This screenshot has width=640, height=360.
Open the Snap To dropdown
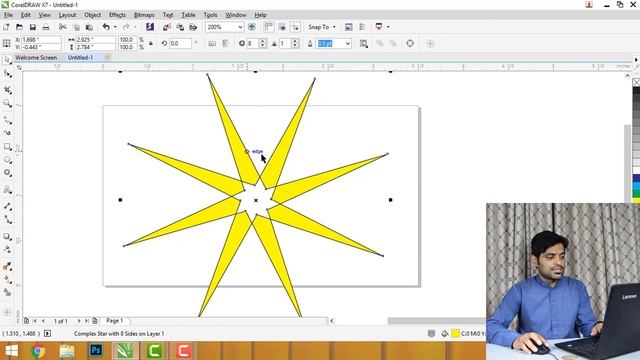(322, 27)
